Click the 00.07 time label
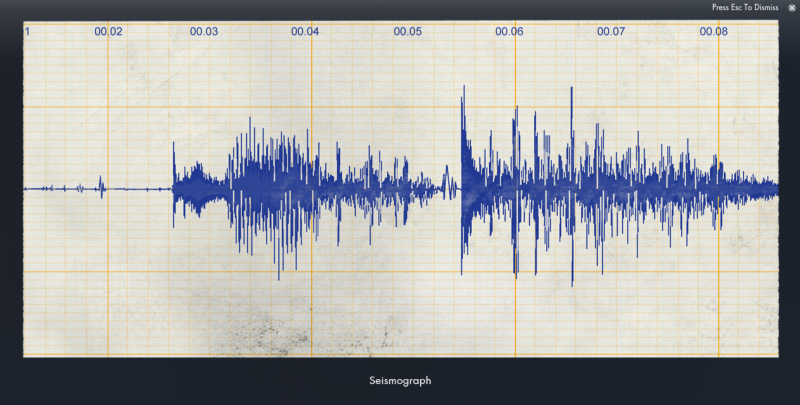Screen dimensions: 800x405 [x=611, y=32]
